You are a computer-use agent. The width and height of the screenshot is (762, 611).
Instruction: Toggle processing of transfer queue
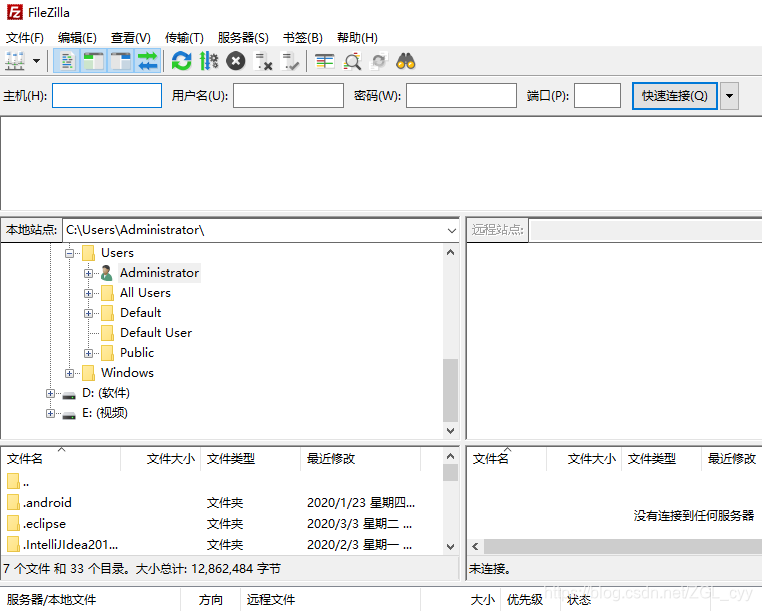209,61
